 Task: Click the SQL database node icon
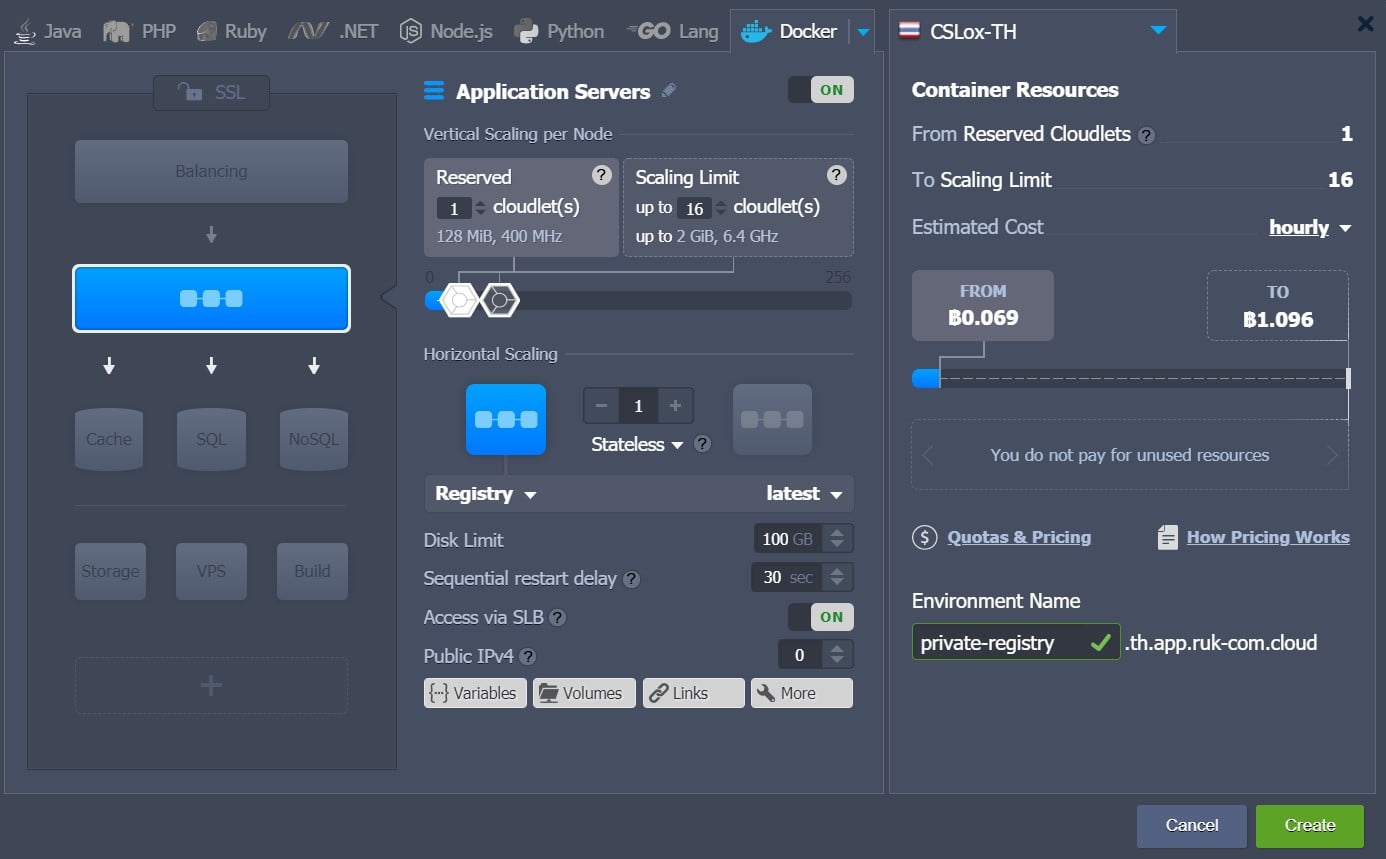[211, 439]
